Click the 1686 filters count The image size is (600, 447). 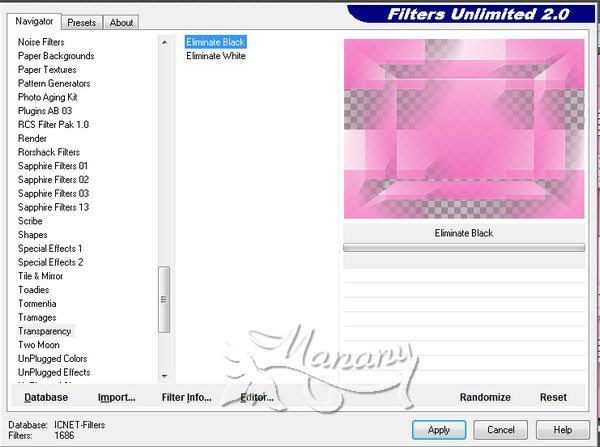click(x=64, y=436)
